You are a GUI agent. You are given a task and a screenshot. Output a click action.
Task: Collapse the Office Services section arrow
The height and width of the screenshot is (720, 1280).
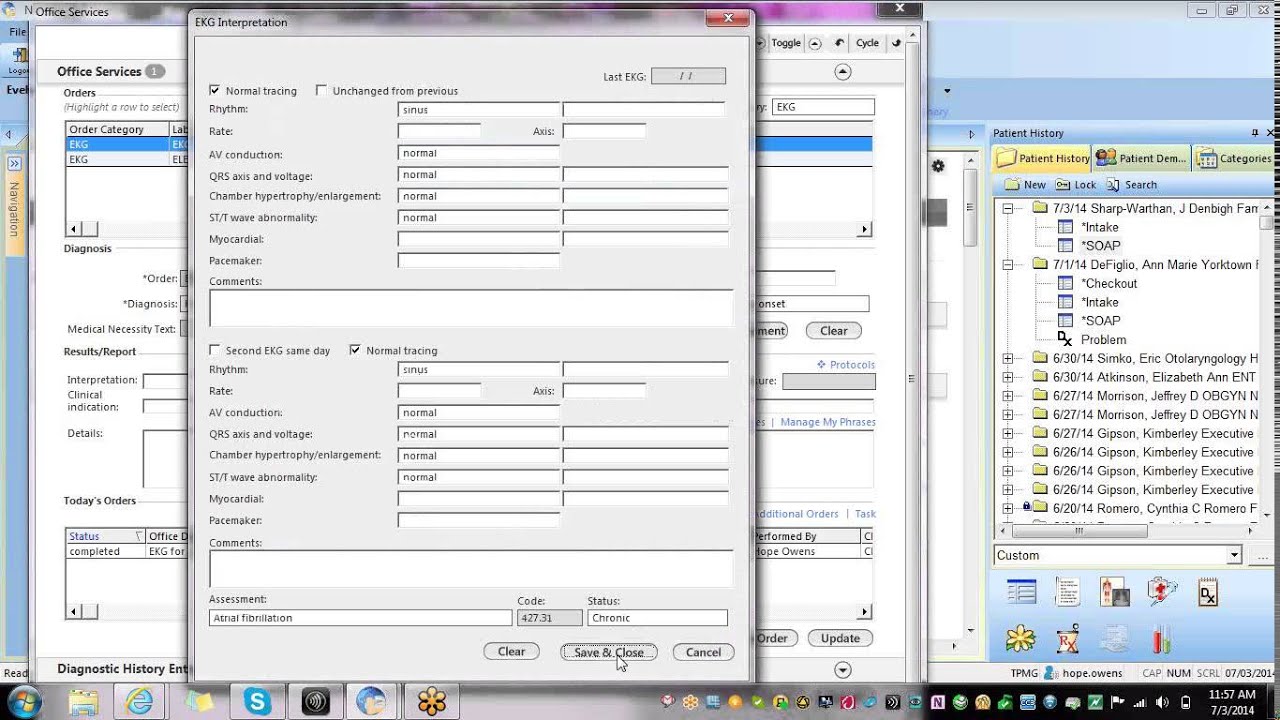[842, 72]
